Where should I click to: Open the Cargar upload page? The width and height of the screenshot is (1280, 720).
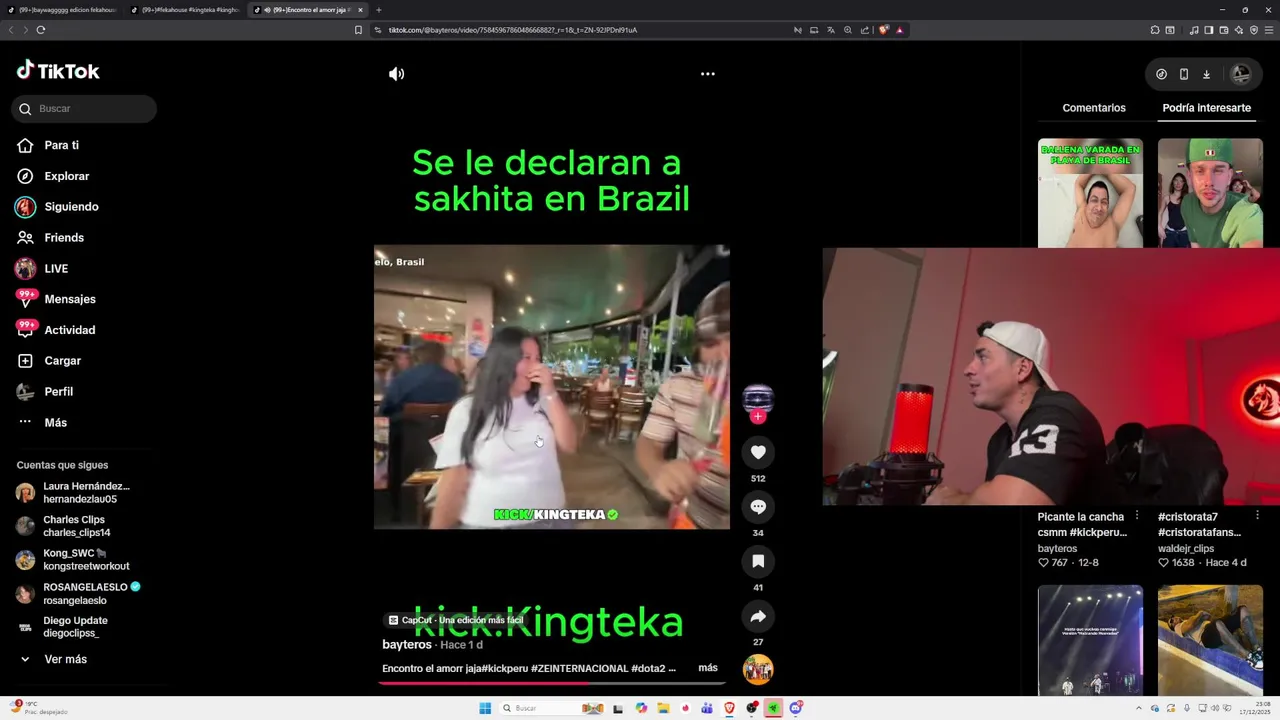[x=62, y=361]
